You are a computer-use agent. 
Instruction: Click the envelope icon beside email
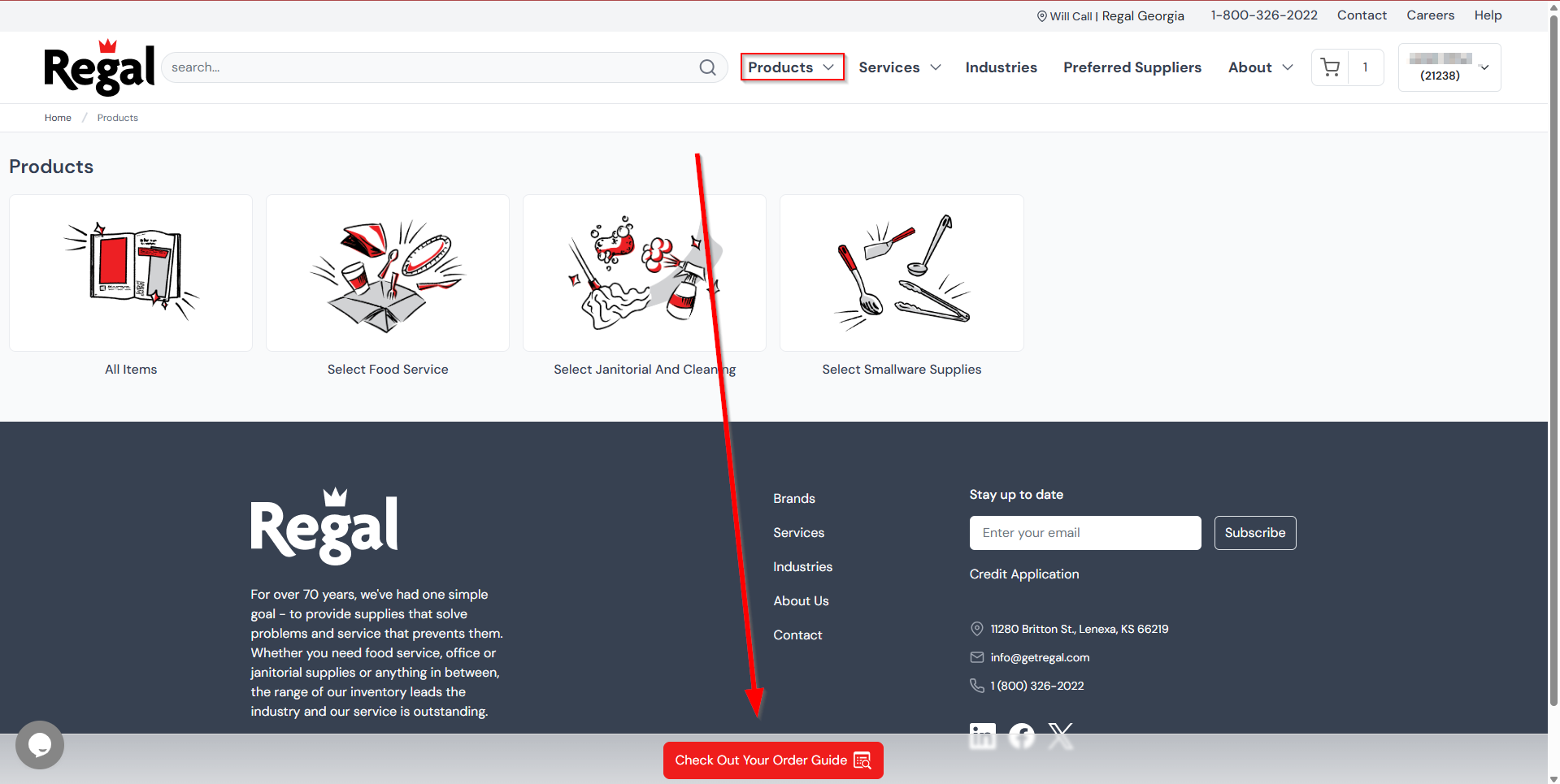977,657
